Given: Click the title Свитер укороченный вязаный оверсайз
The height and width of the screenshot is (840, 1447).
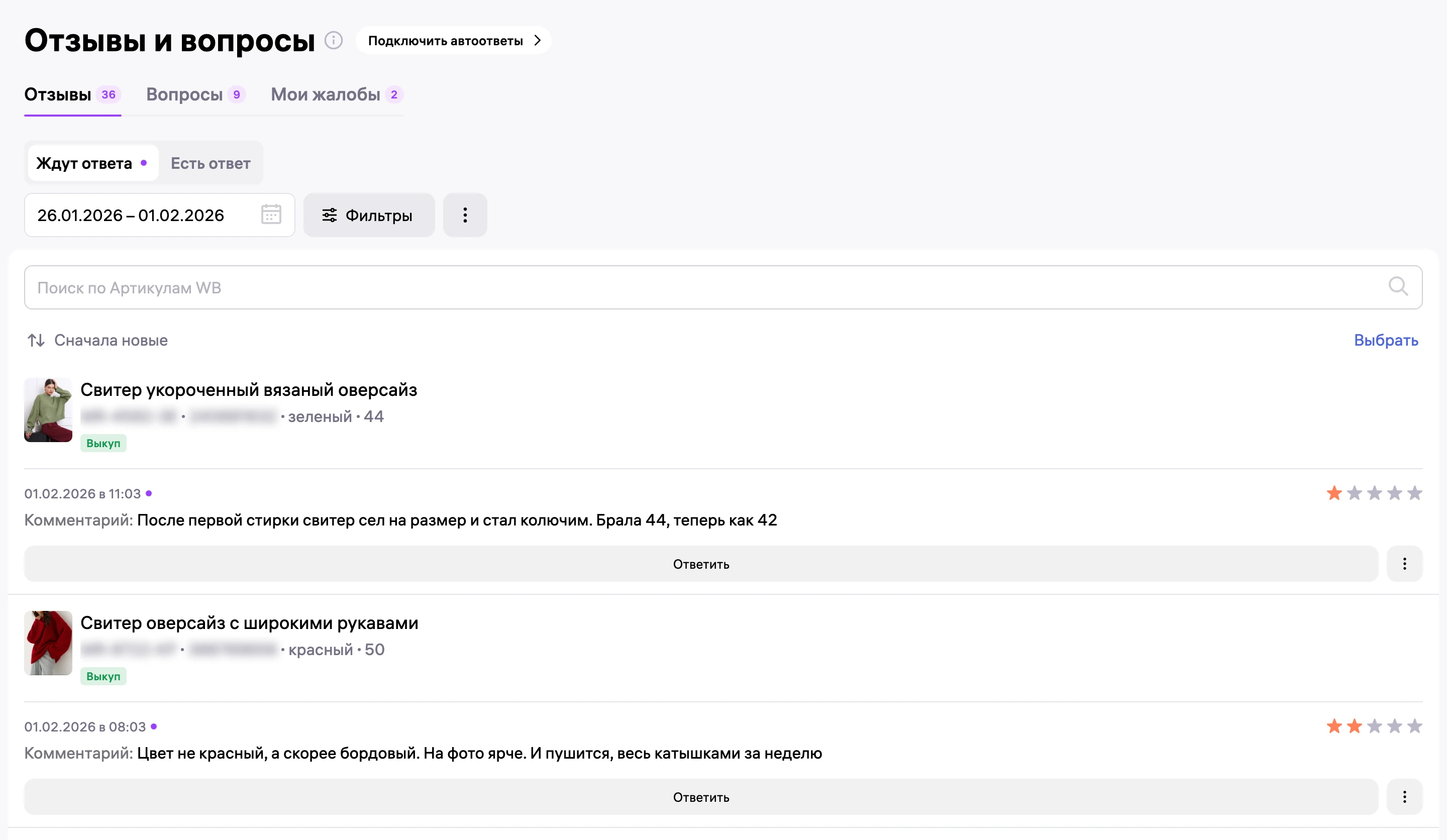Looking at the screenshot, I should click(x=249, y=389).
